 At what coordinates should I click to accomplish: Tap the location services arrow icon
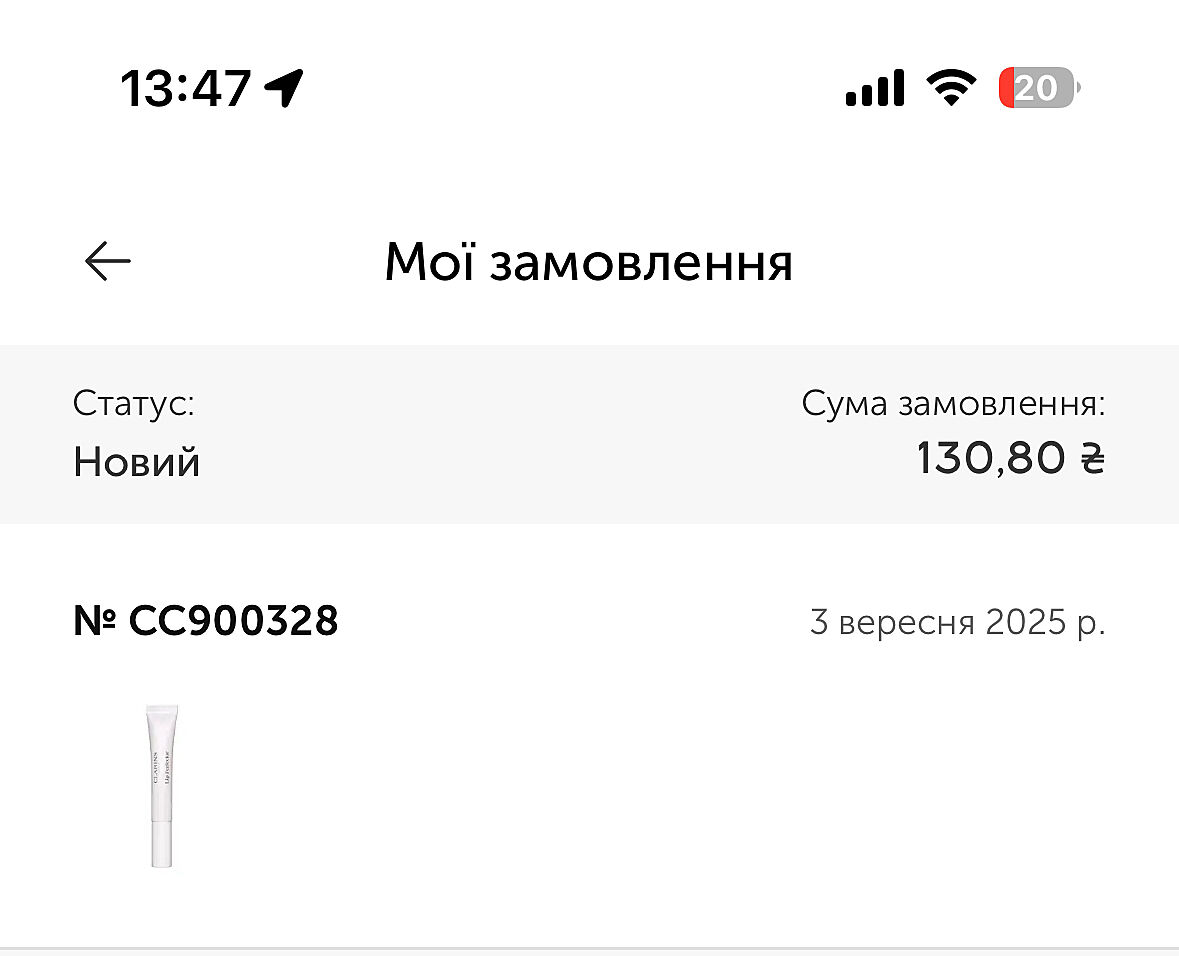click(284, 88)
